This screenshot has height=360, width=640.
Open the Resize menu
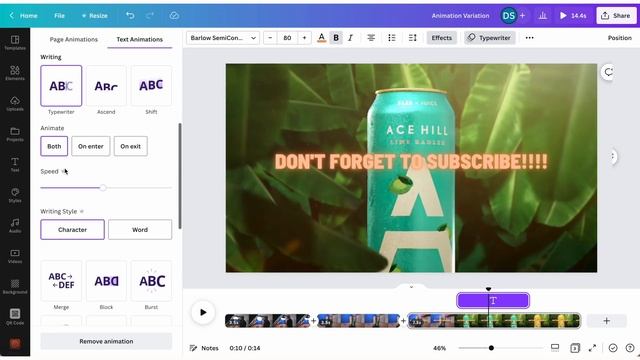point(95,16)
